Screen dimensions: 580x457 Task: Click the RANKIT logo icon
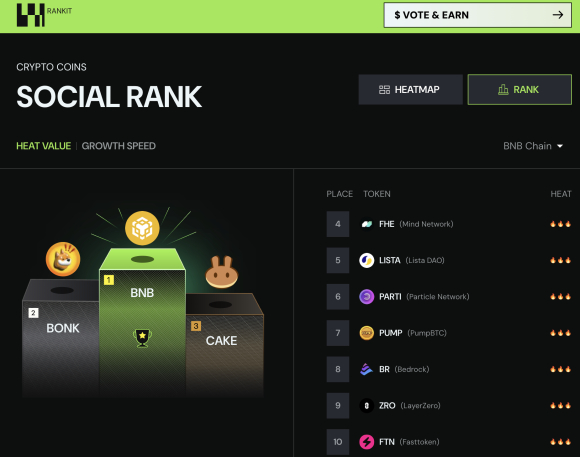tap(31, 15)
